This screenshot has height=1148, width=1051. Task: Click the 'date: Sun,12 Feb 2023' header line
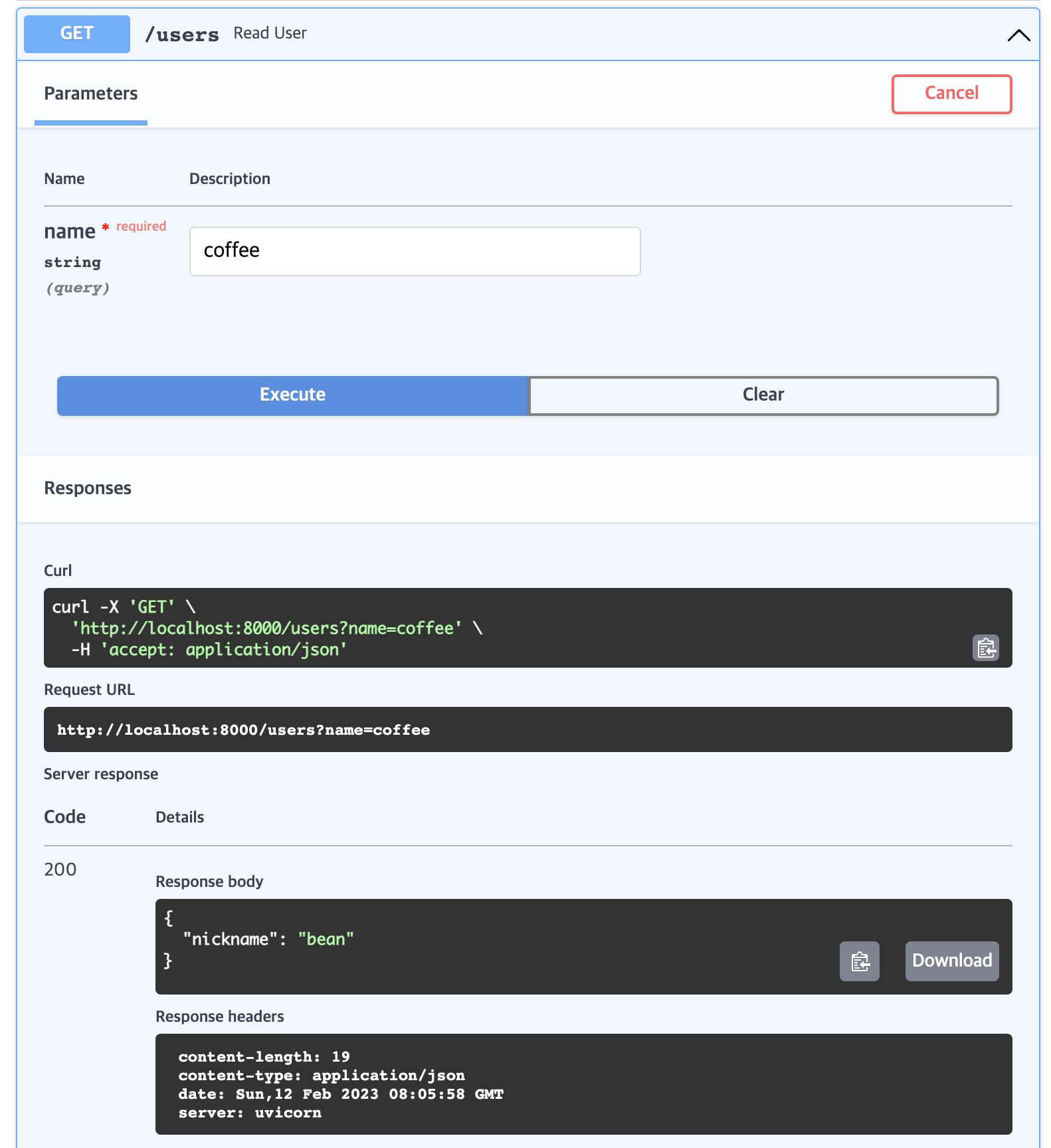[341, 1094]
